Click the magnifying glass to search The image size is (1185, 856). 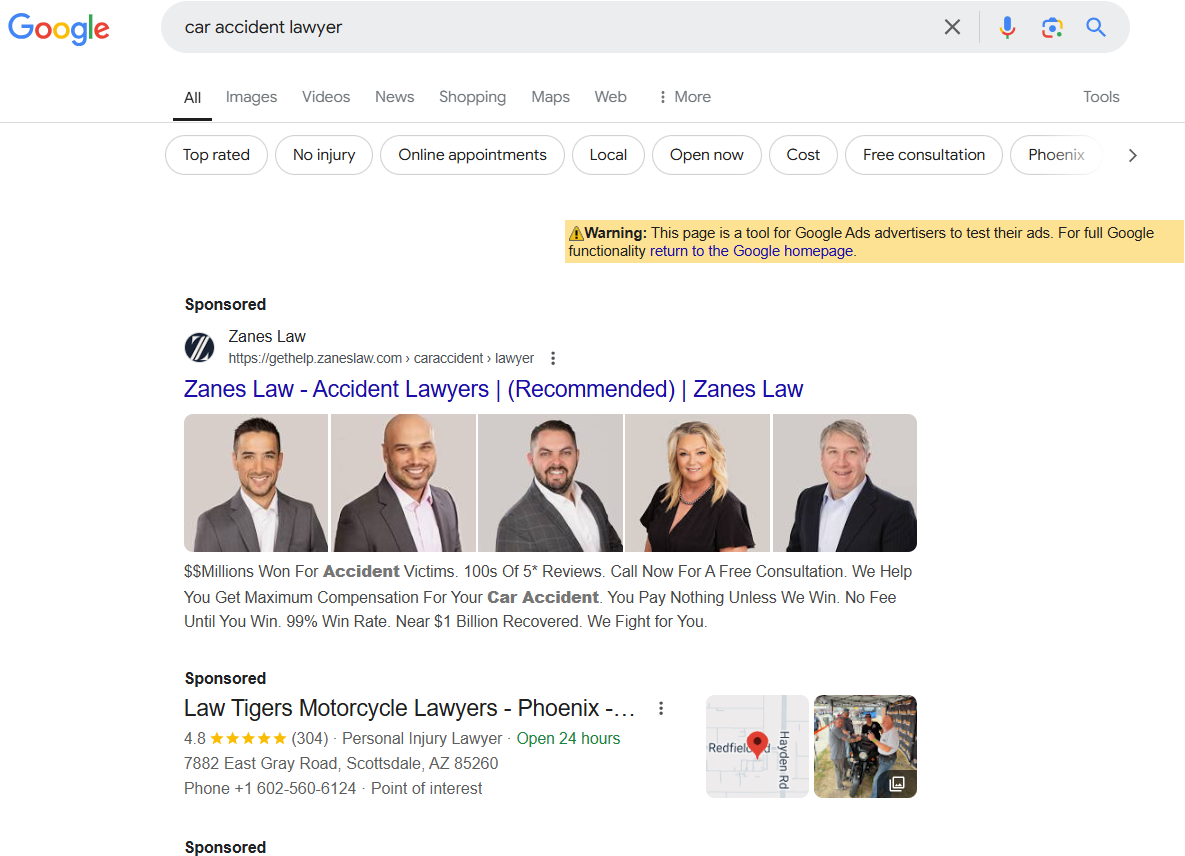click(1096, 27)
